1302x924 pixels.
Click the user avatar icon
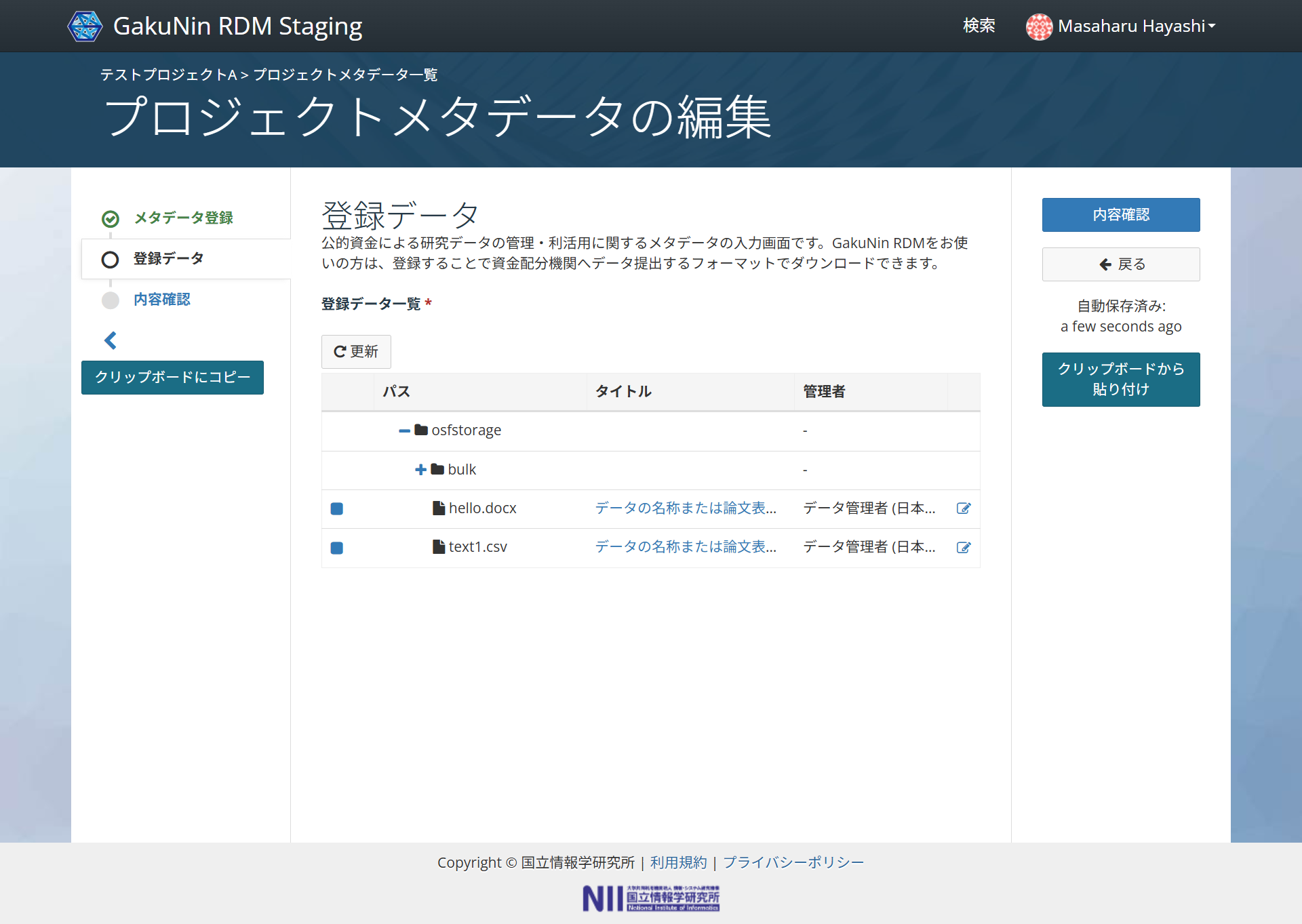click(1039, 26)
